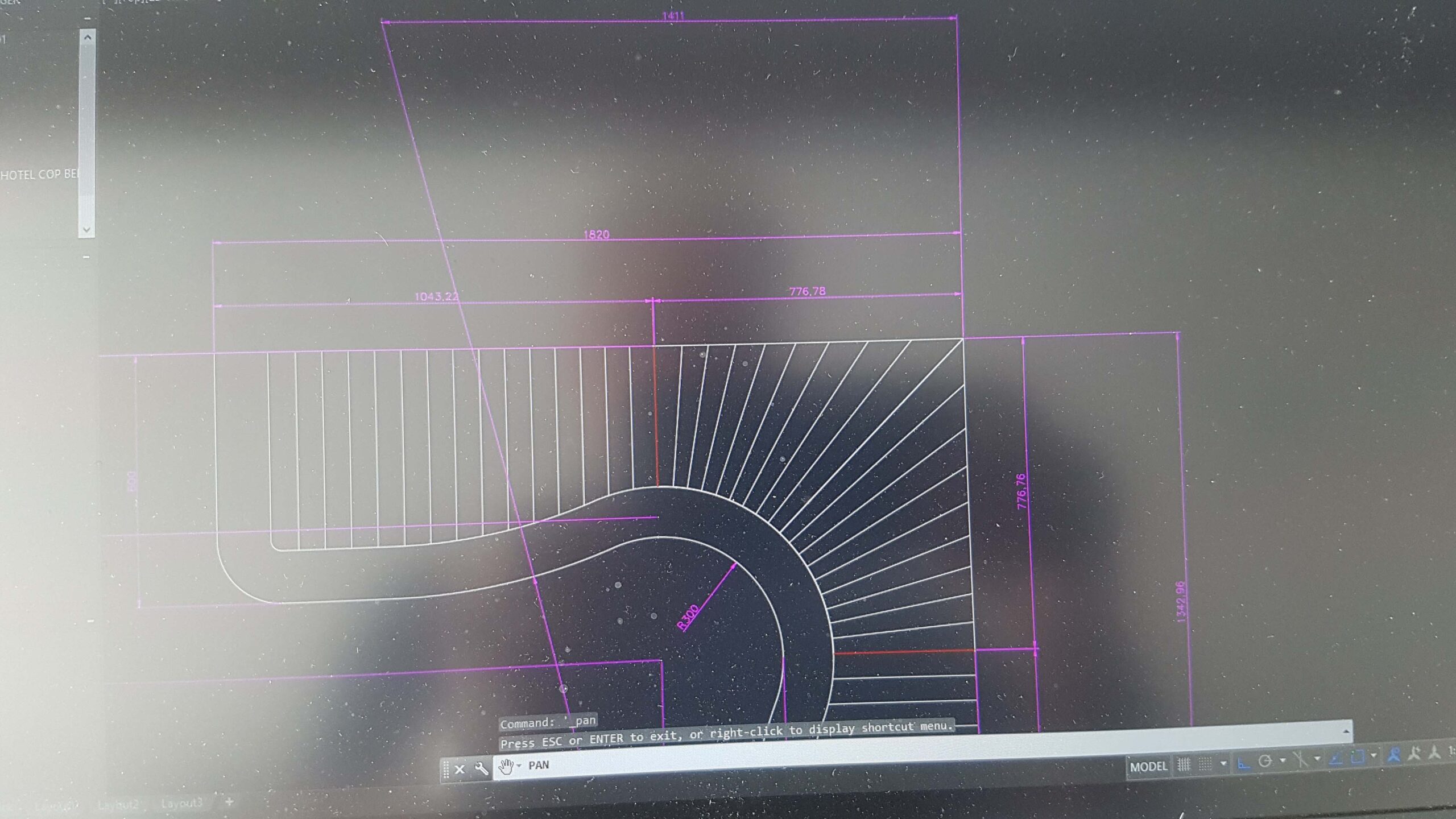Expand polar tracking angle dropdown
The width and height of the screenshot is (1456, 819).
[1283, 760]
